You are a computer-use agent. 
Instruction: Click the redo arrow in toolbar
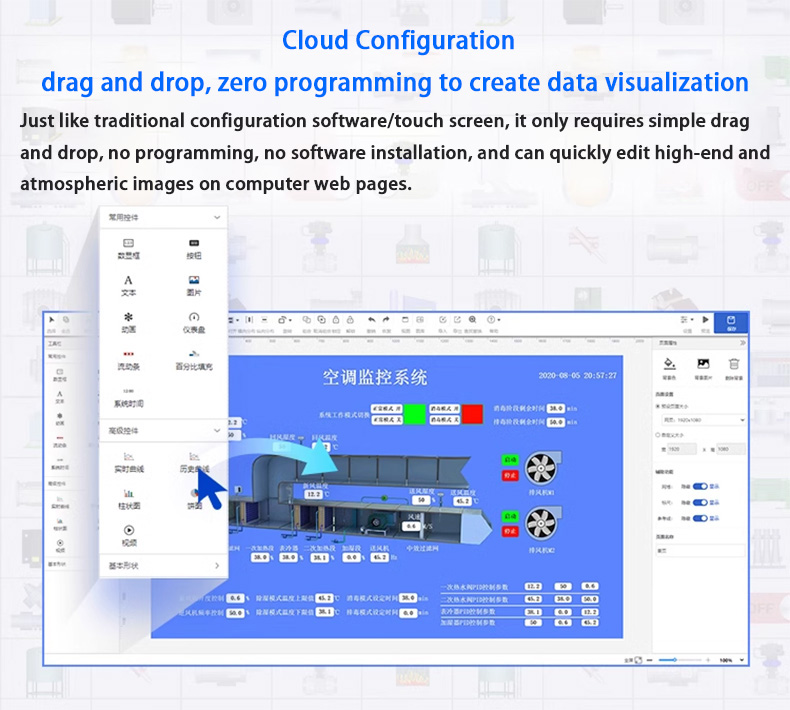386,320
